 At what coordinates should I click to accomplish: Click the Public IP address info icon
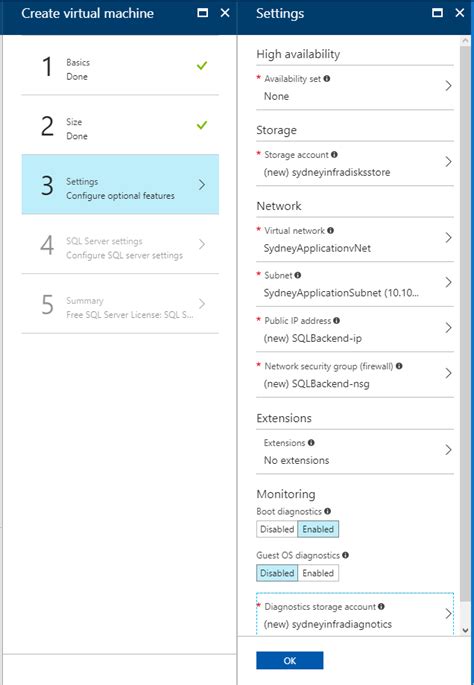(336, 320)
